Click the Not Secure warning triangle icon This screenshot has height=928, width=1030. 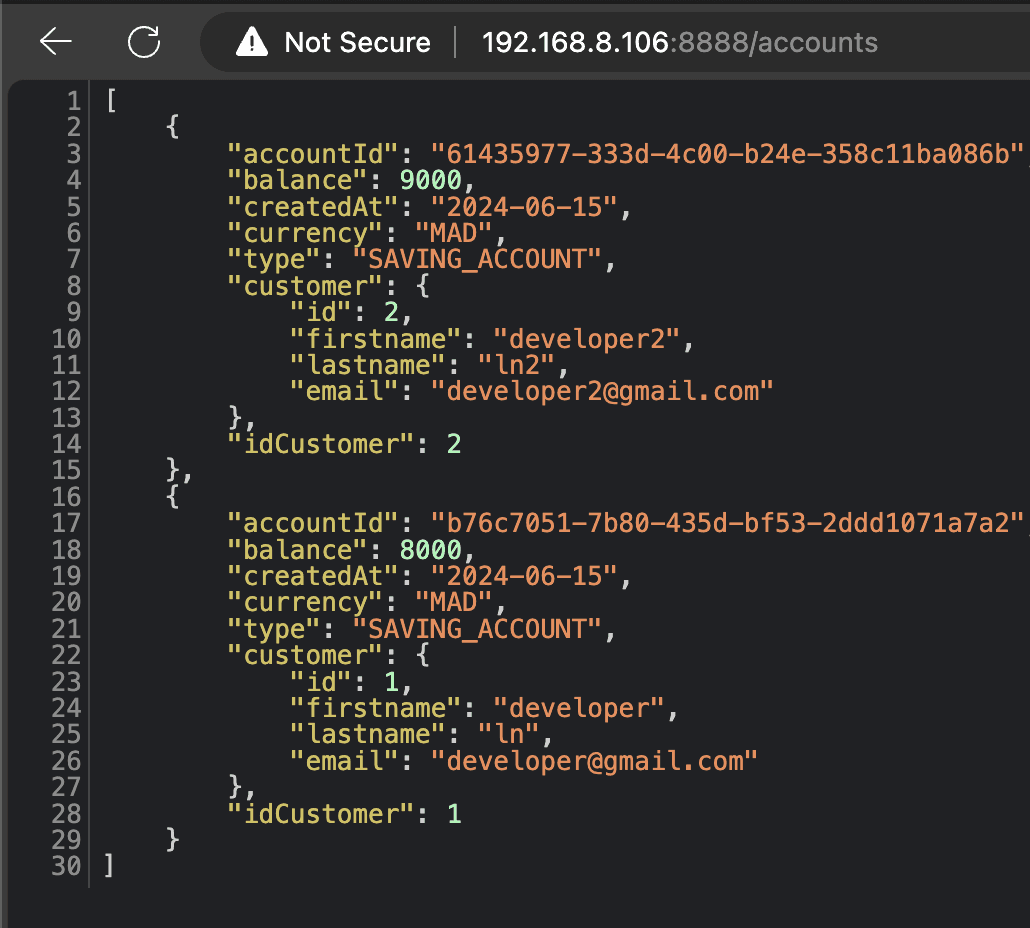click(252, 42)
